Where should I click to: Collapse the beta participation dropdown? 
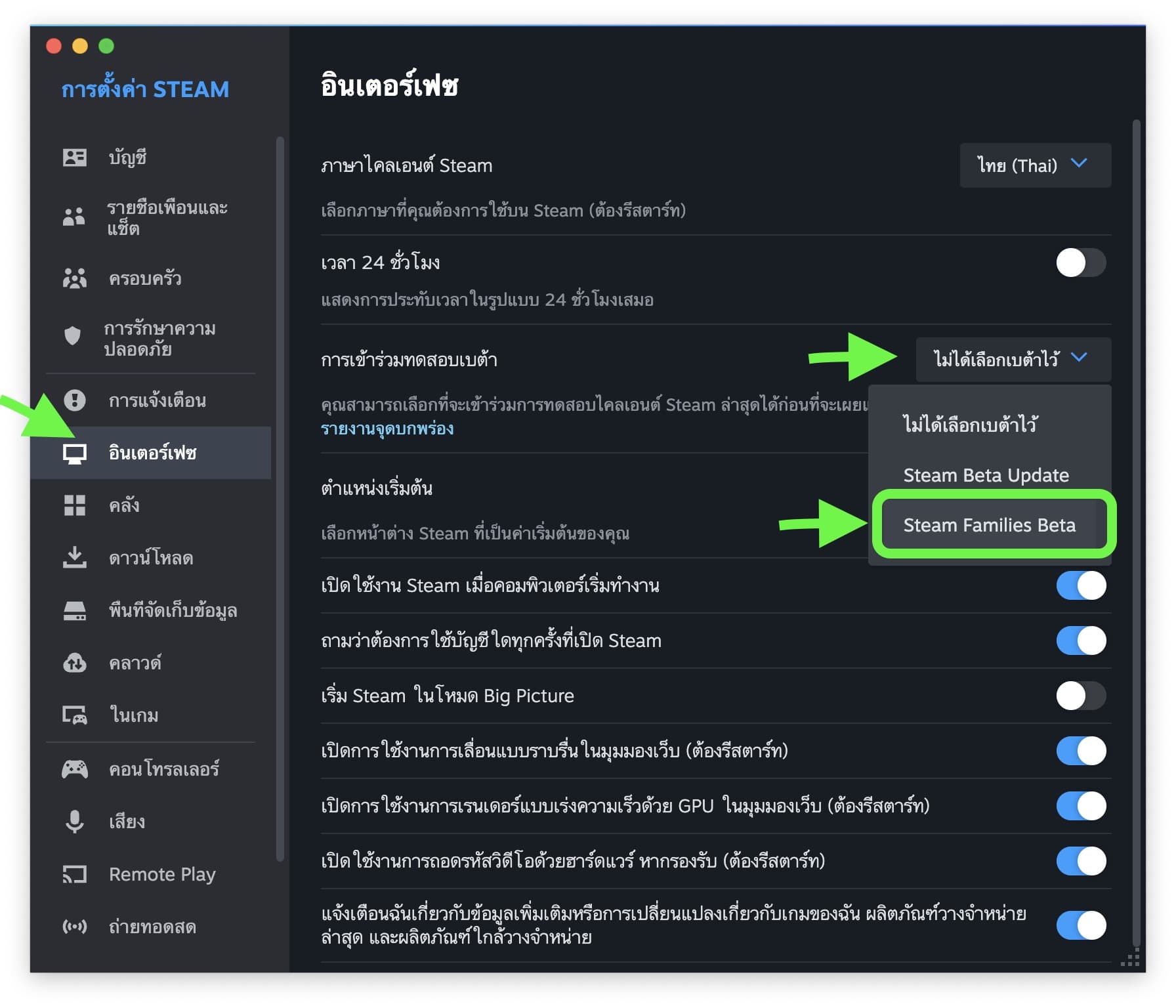[x=1013, y=359]
